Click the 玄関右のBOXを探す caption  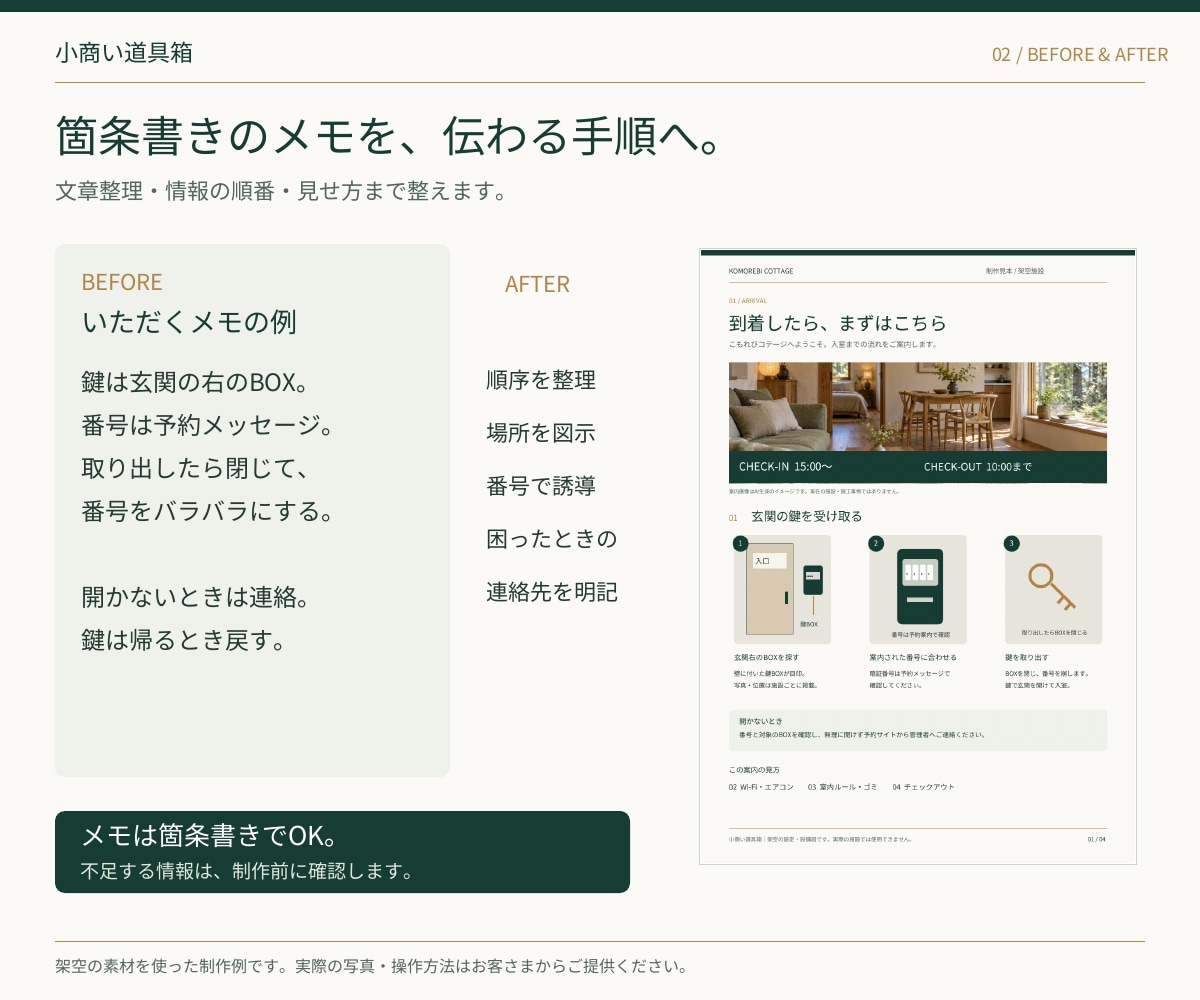(x=766, y=657)
